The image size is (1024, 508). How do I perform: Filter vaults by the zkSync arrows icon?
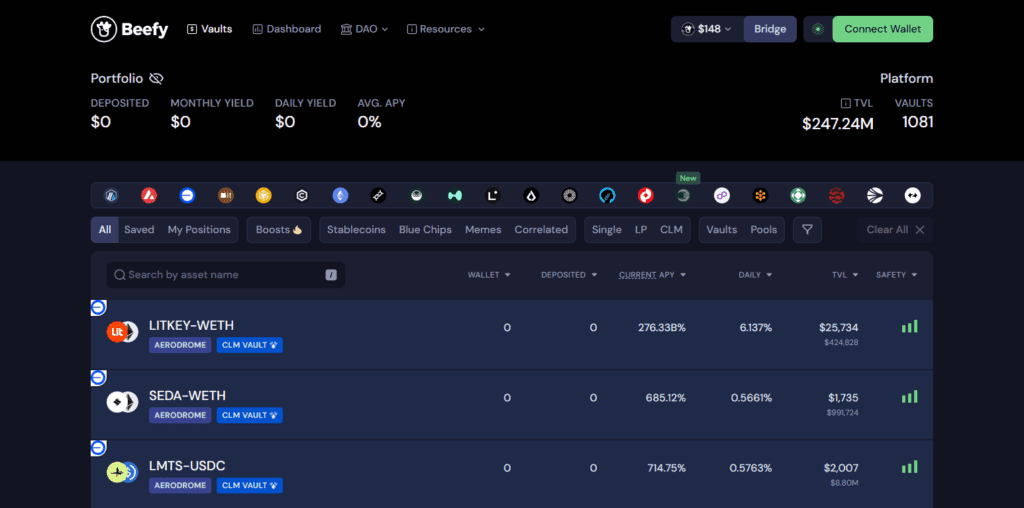(912, 195)
